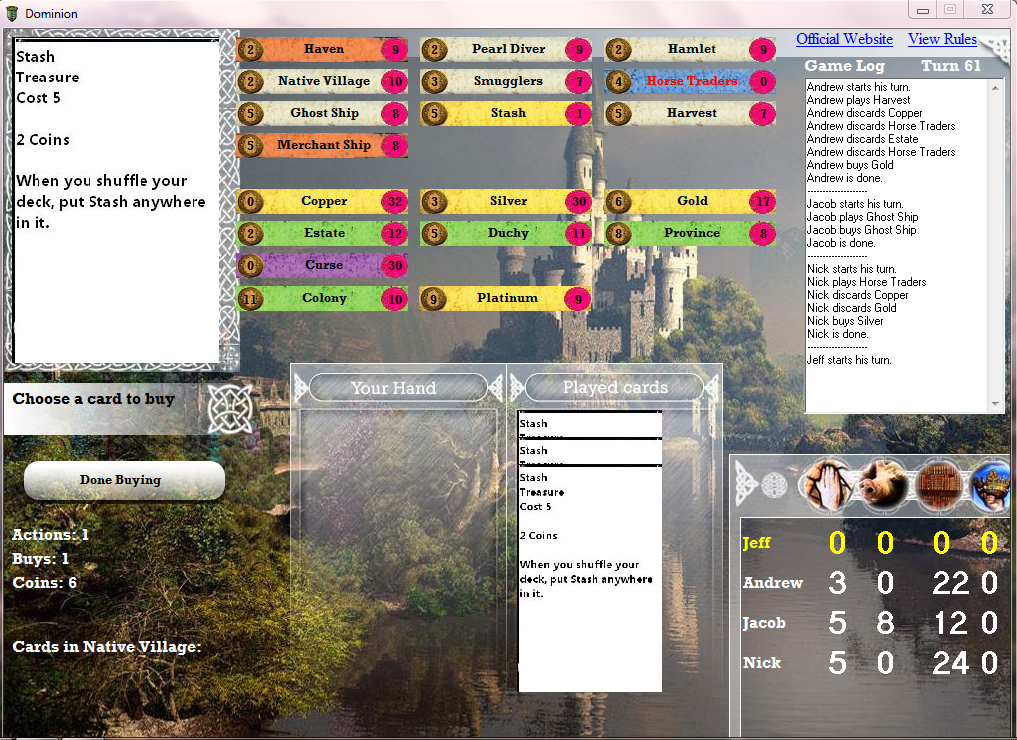The width and height of the screenshot is (1017, 740).
Task: Click the remaining-count badge on Province
Action: pos(762,233)
